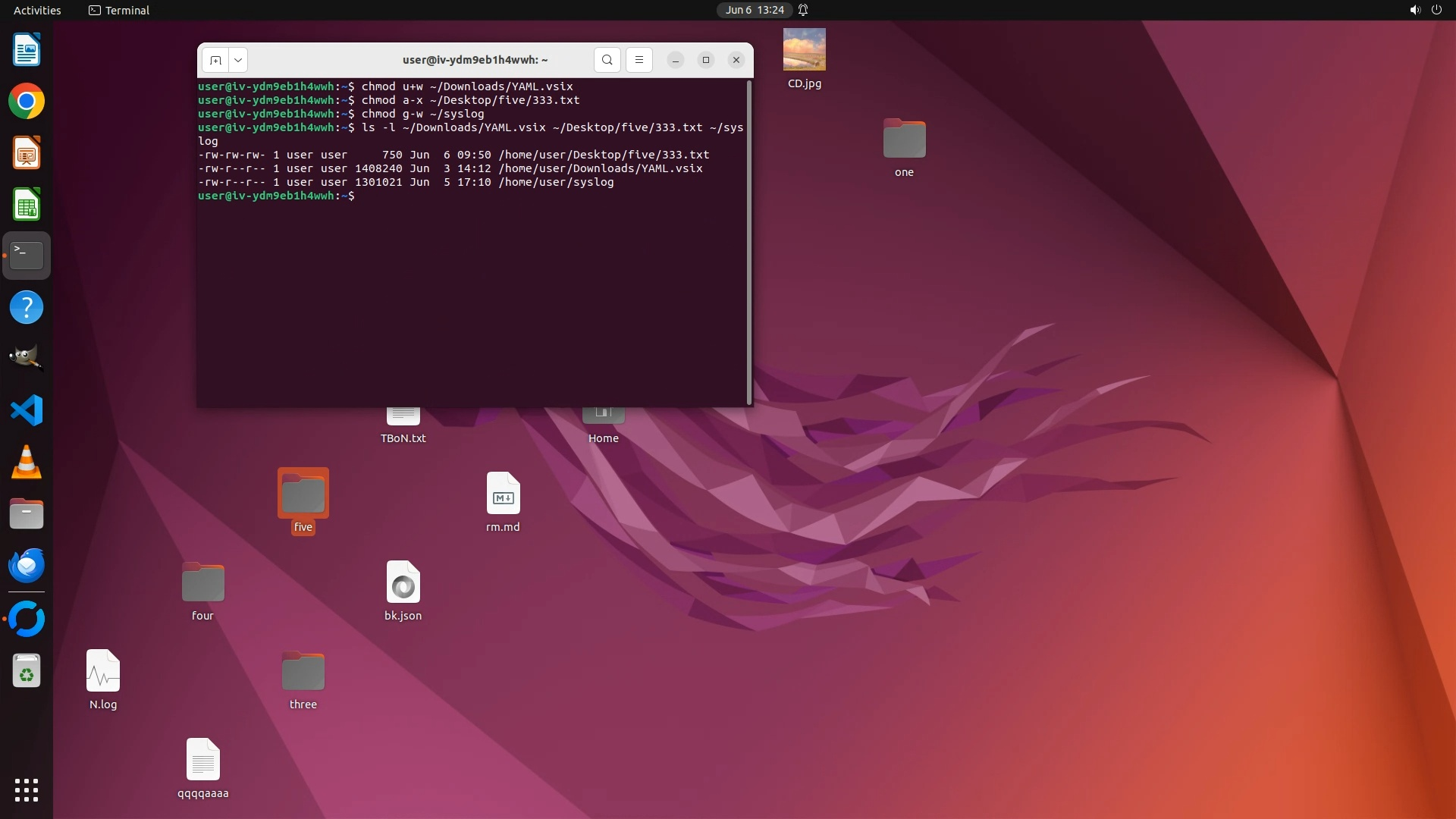Click the volume icon in top bar
This screenshot has height=819, width=1456.
point(1414,10)
